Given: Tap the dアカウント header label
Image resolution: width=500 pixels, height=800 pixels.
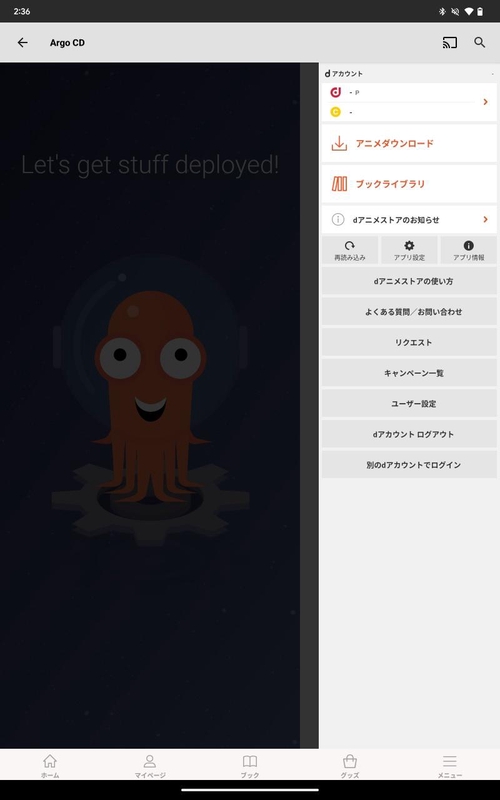Looking at the screenshot, I should [x=344, y=73].
